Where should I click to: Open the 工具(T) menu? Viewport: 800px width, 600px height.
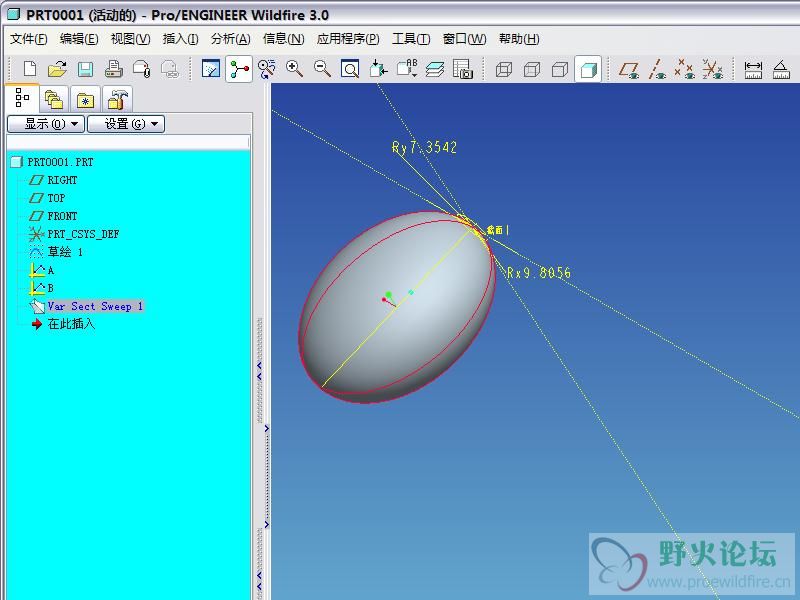coord(411,39)
